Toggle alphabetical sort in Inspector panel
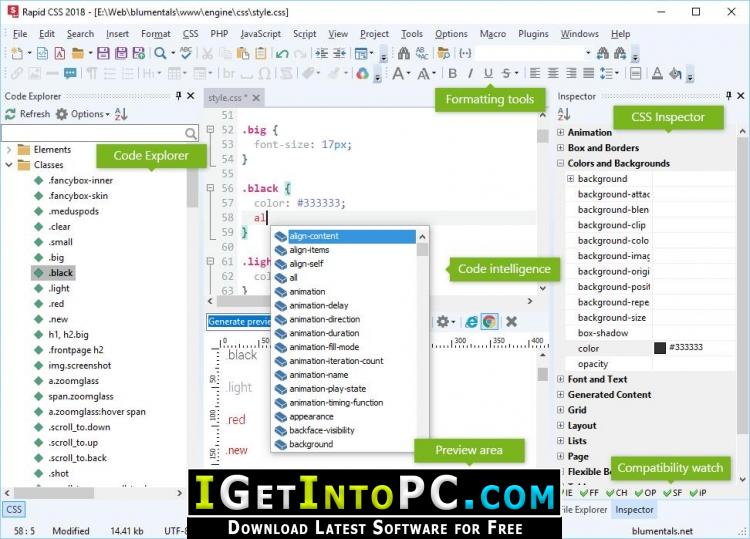 [563, 114]
